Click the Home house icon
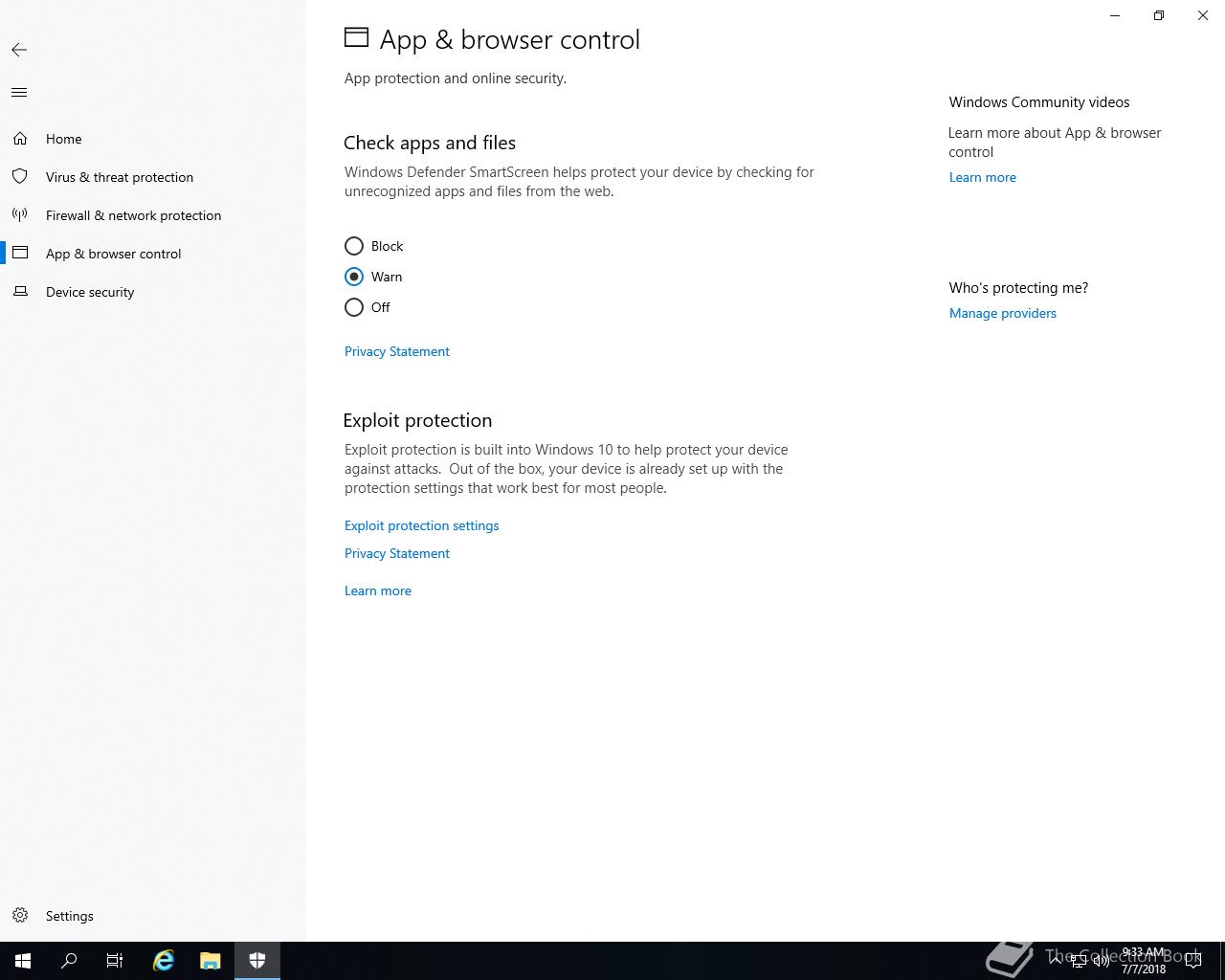1225x980 pixels. 20,139
